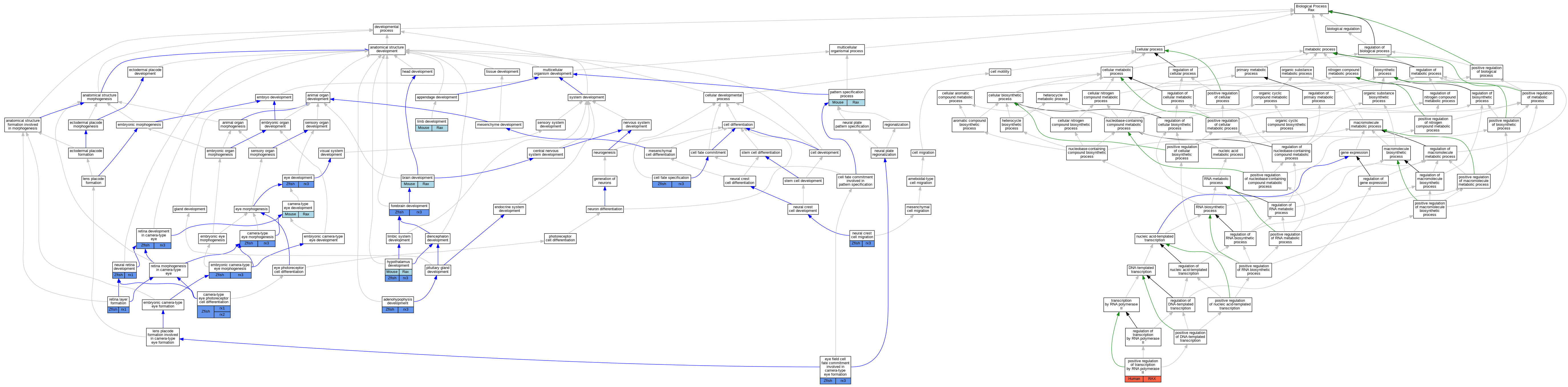This screenshot has width=1568, height=387.
Task: Click the 'photoreceptor cell differentiation' node
Action: coord(560,238)
